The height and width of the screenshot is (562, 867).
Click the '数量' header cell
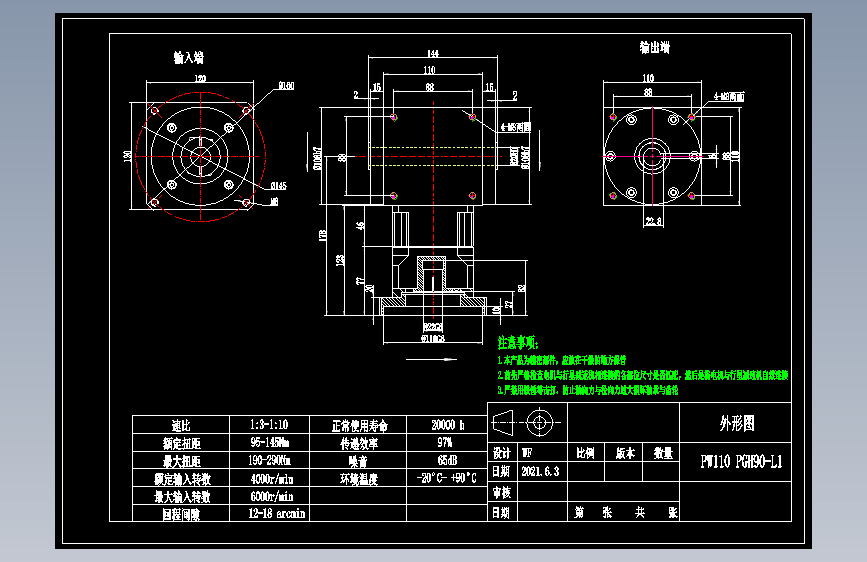663,453
